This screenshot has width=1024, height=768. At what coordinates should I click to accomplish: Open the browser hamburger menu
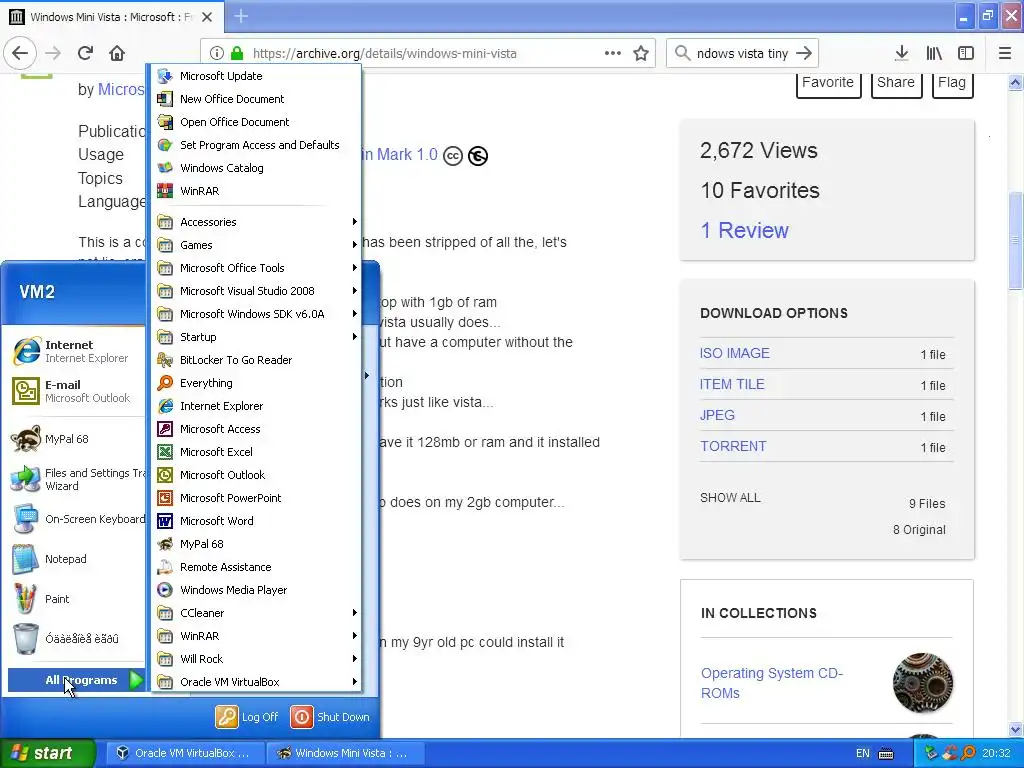(1005, 53)
